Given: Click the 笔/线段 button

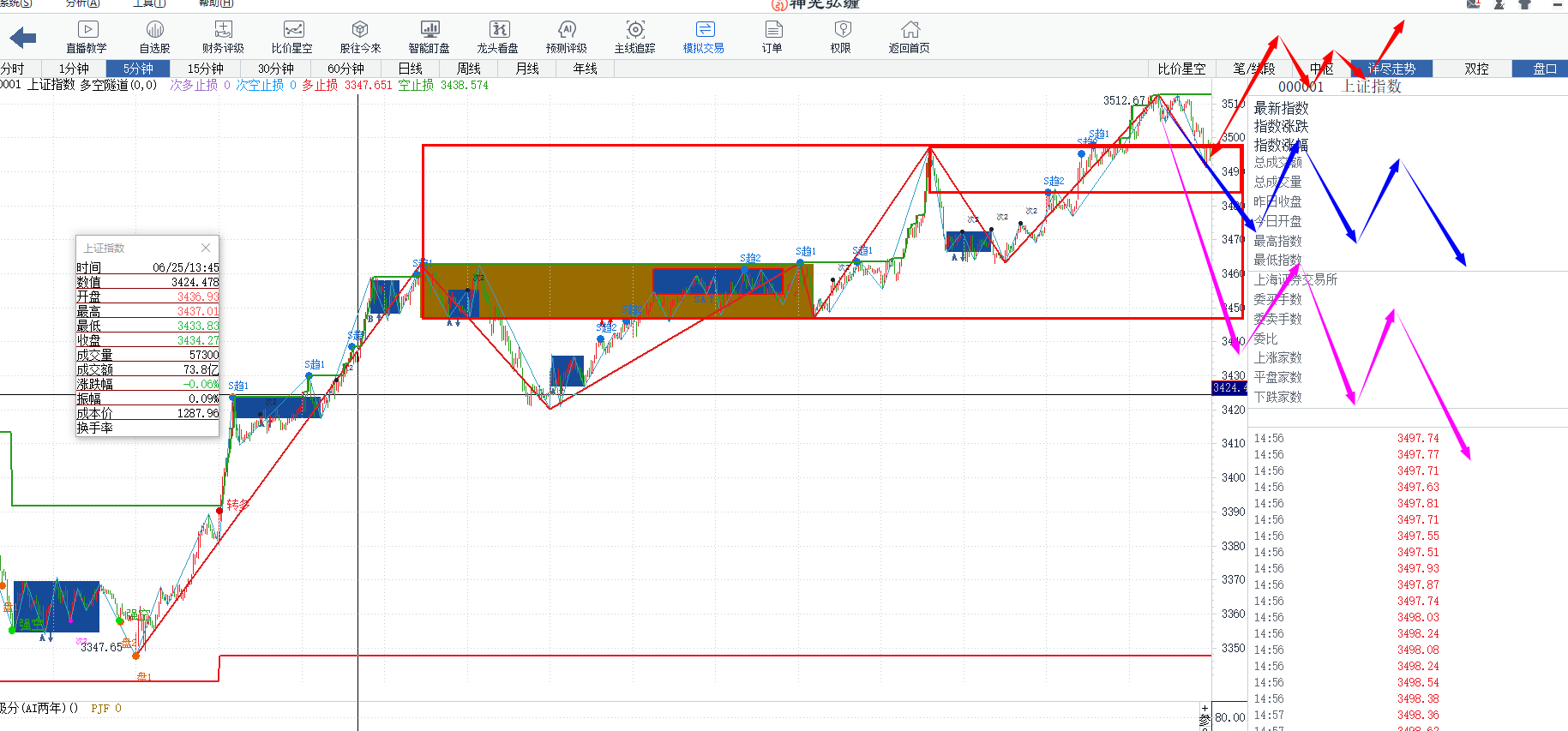Looking at the screenshot, I should click(x=1253, y=69).
